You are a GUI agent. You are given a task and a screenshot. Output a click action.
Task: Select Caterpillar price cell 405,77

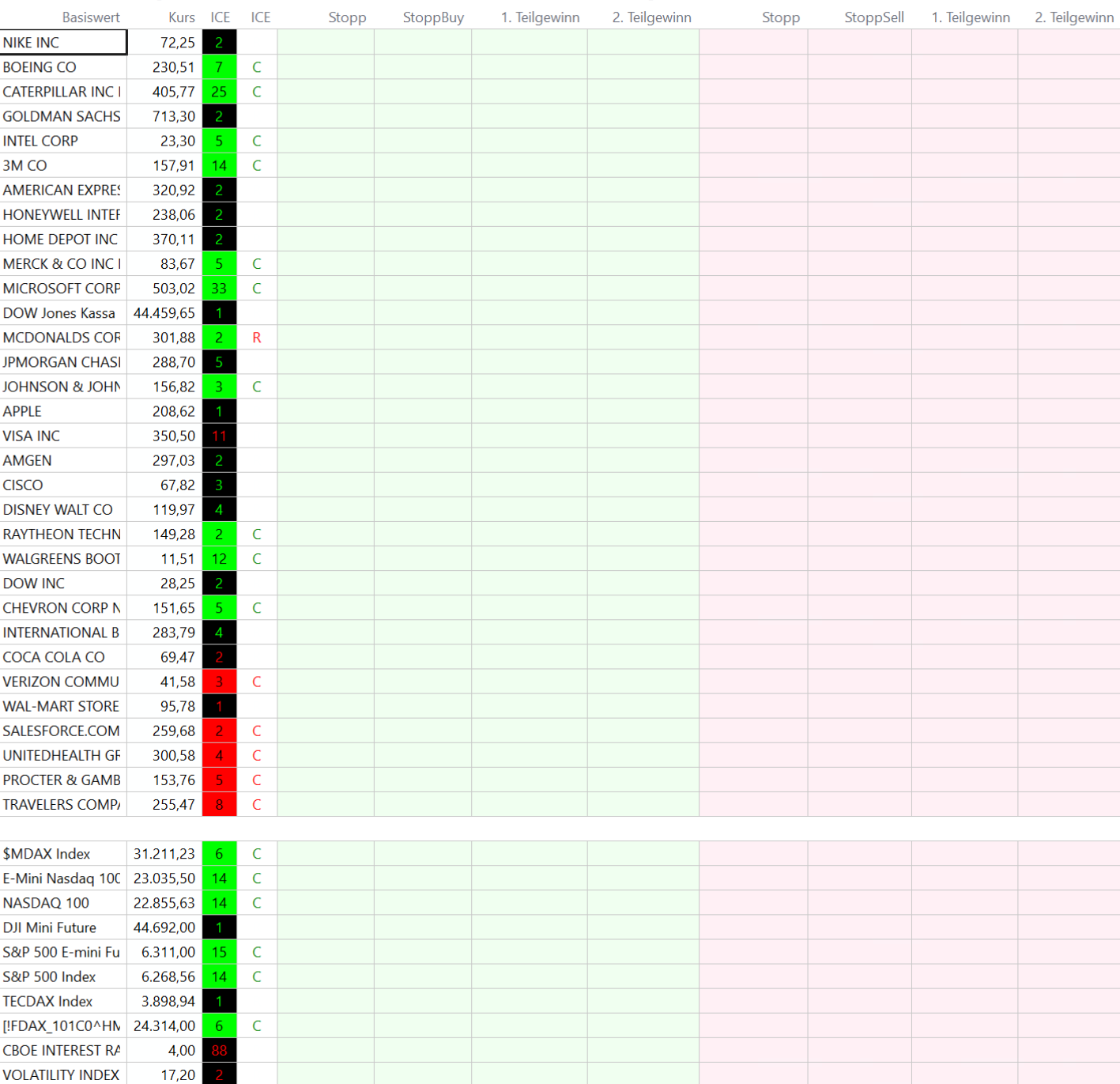[x=164, y=92]
